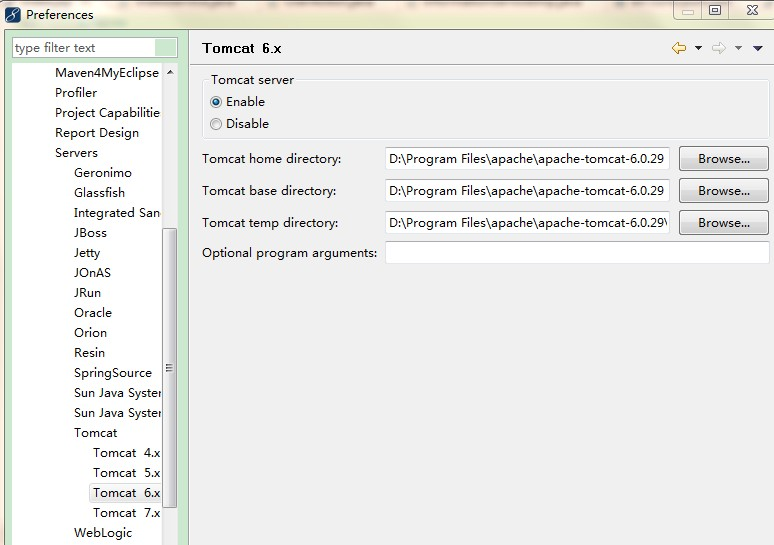
Task: Select the Disable radio button
Action: (216, 124)
